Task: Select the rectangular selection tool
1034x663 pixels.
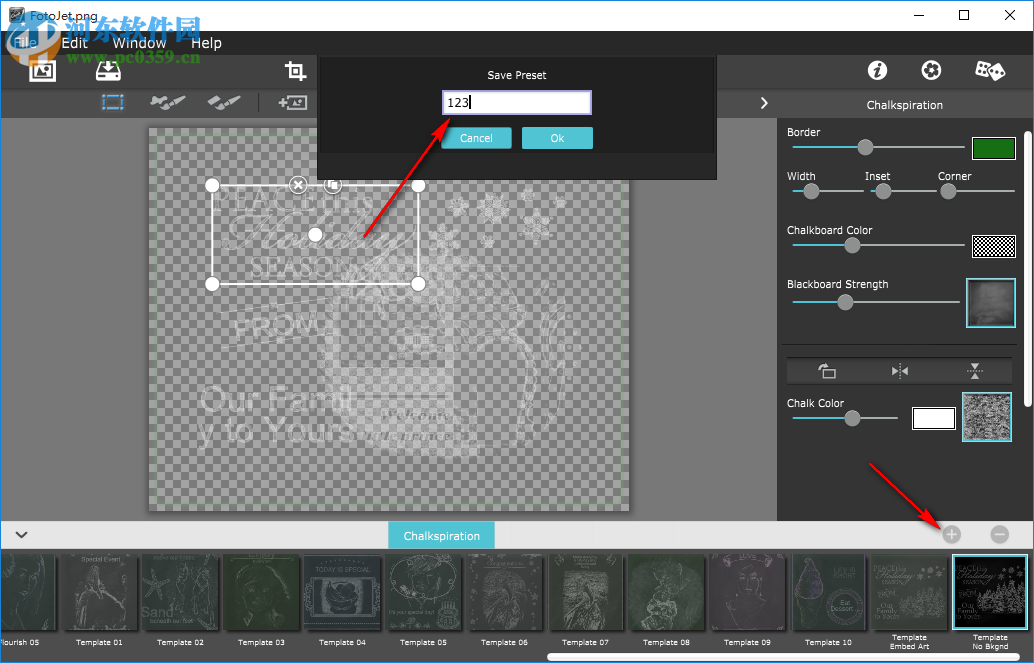Action: pos(112,102)
